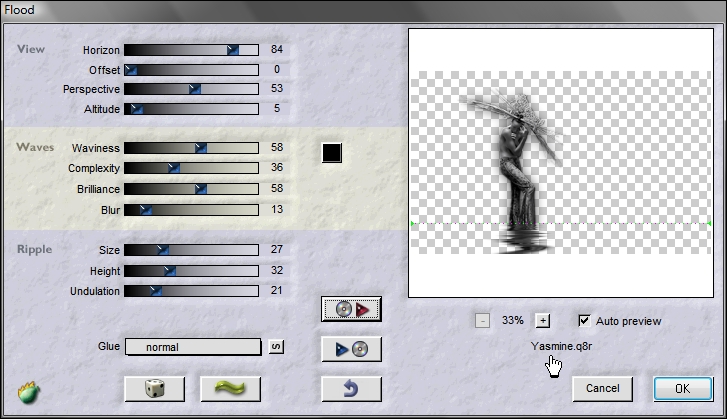727x419 pixels.
Task: Click the Brilliance value 58
Action: 277,188
